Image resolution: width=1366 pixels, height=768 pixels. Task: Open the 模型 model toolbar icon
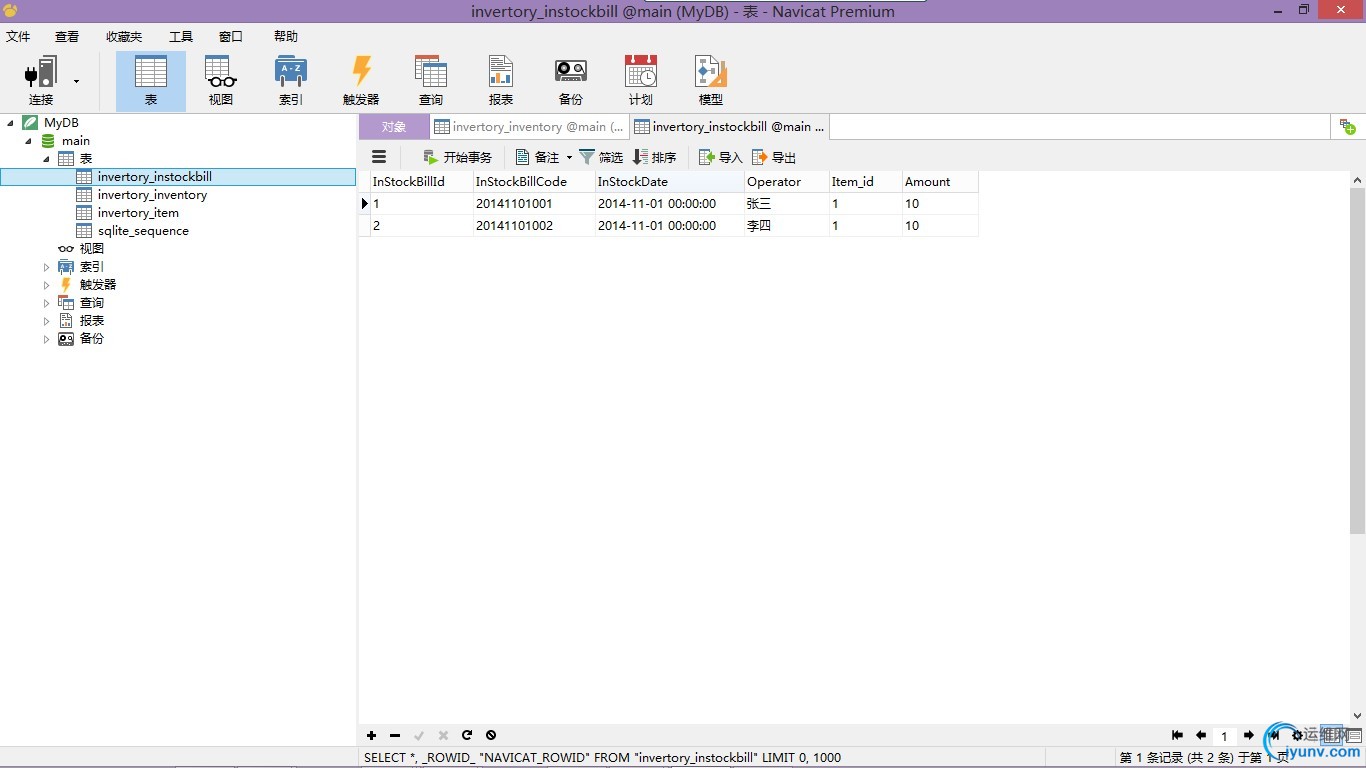[x=711, y=81]
